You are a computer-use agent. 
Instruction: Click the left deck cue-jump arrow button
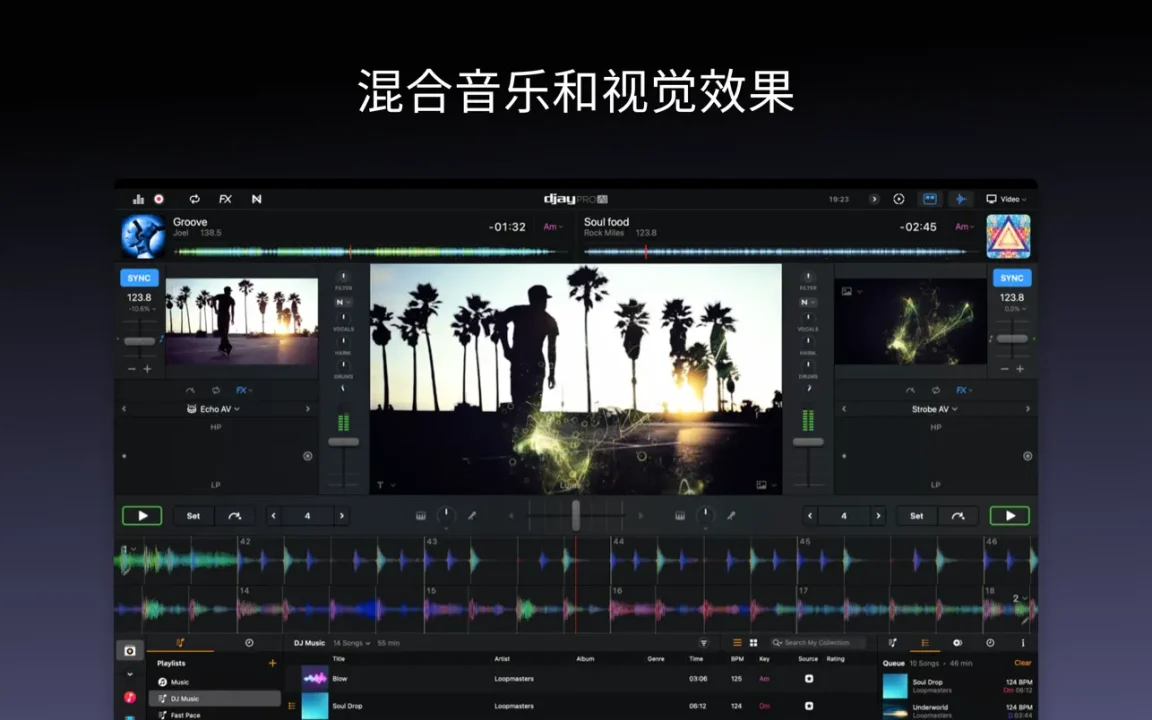click(x=234, y=516)
